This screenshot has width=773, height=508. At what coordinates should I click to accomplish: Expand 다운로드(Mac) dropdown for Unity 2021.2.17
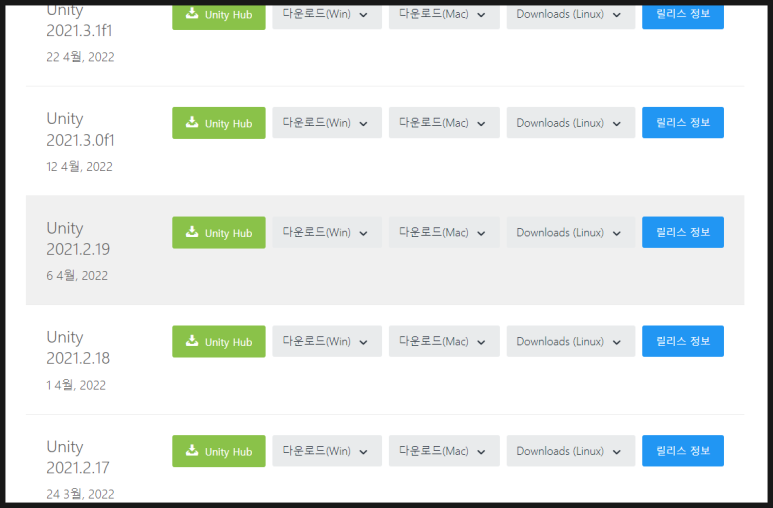coord(444,450)
